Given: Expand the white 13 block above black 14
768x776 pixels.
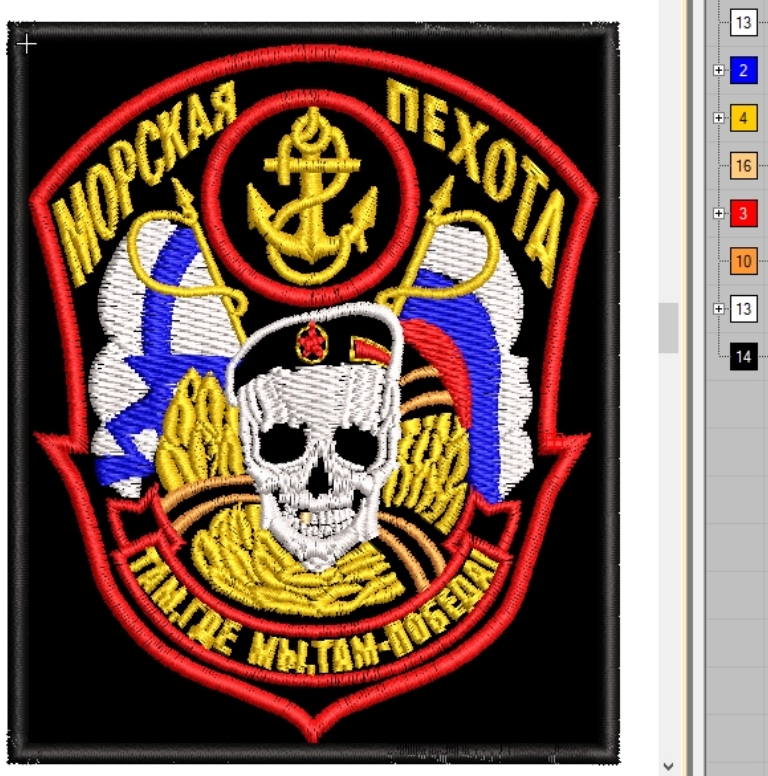Looking at the screenshot, I should click(x=718, y=309).
